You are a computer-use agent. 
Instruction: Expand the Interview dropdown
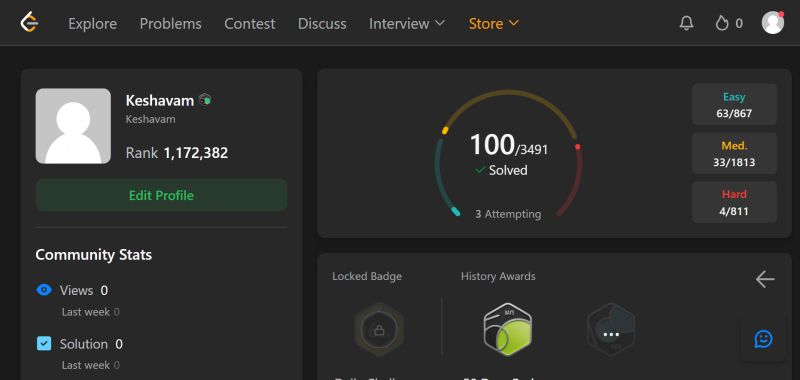pyautogui.click(x=407, y=23)
